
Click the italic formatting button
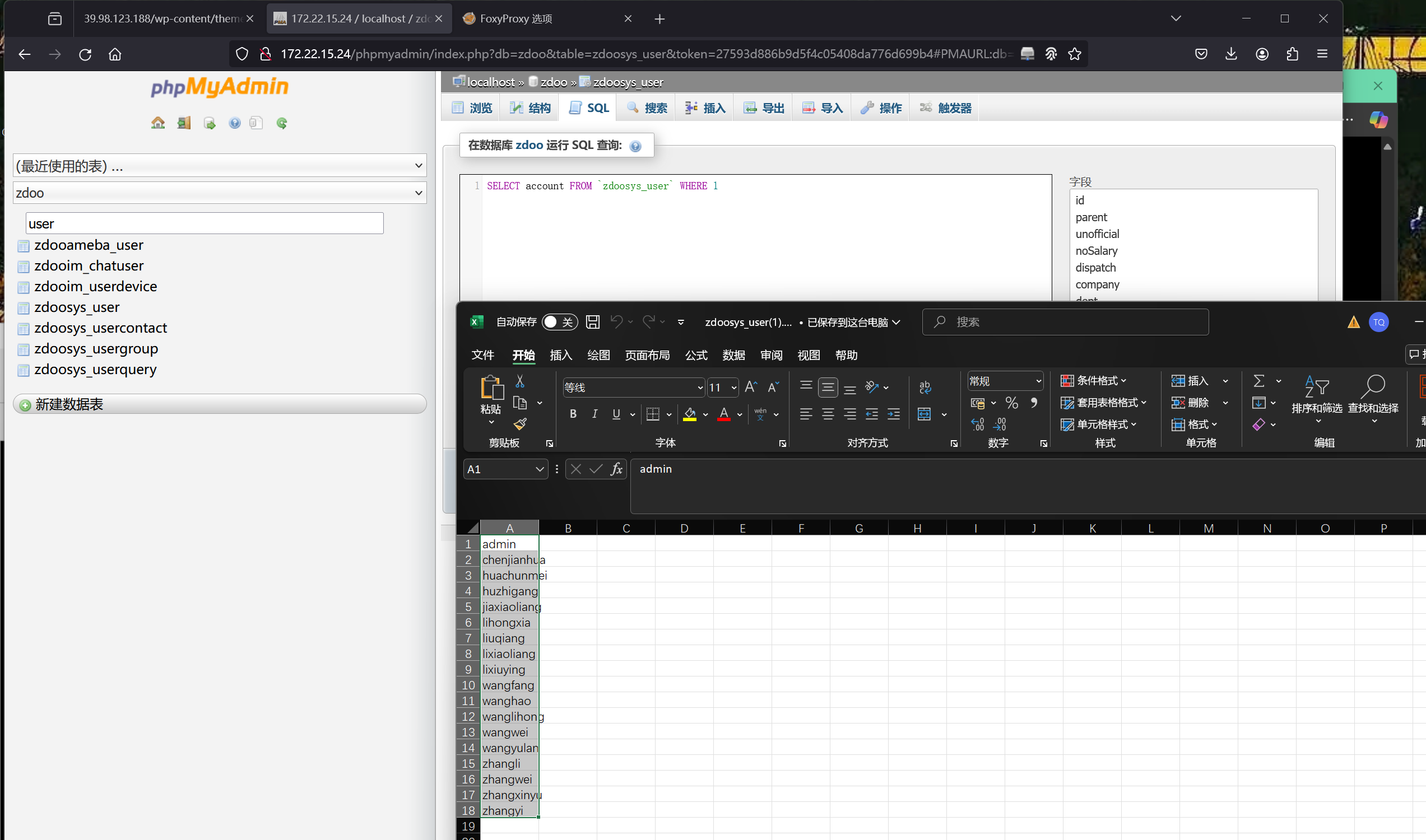coord(594,414)
